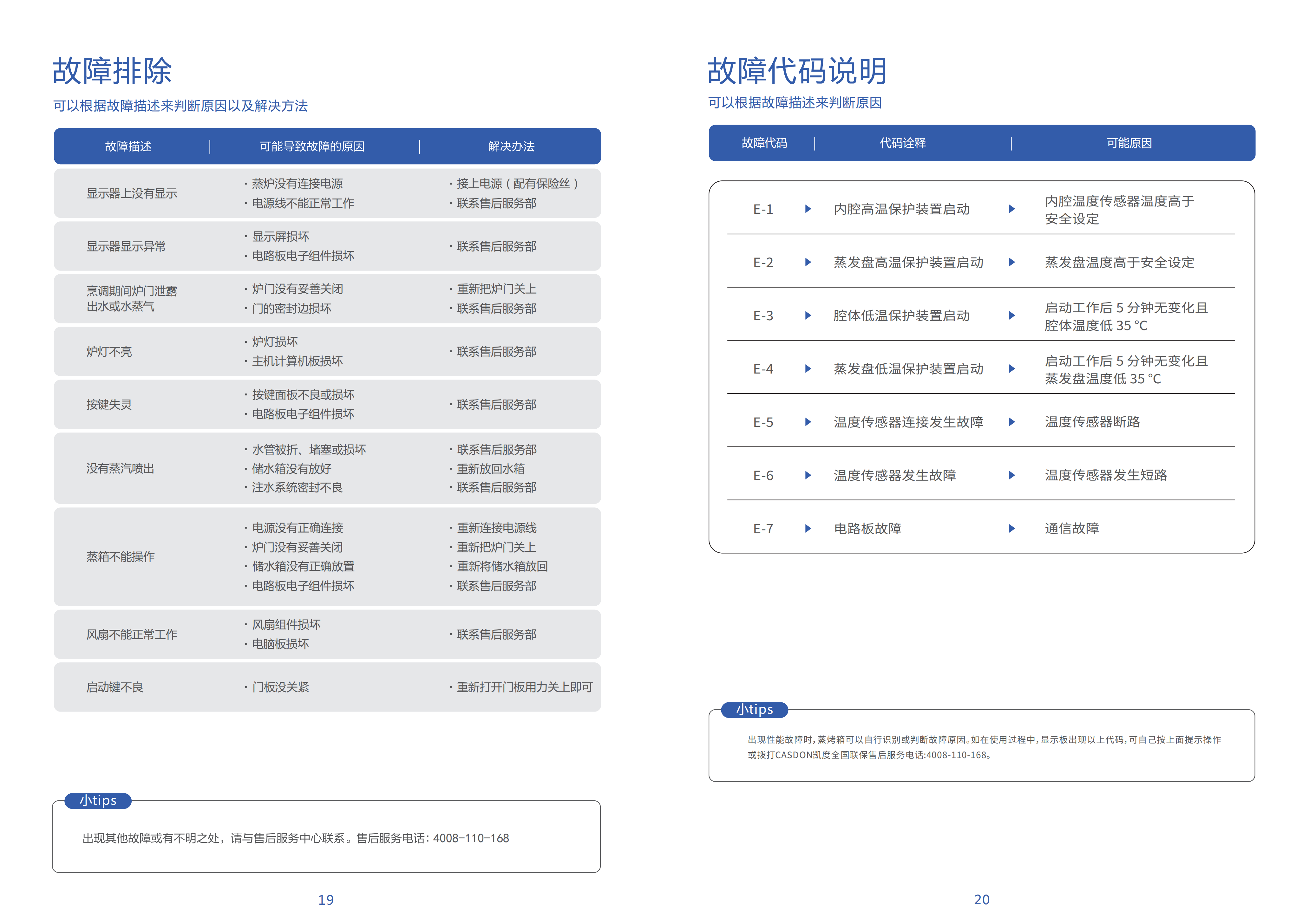This screenshot has width=1309, height=924.
Task: Click the service phone number 4008-110-168
Action: (x=471, y=838)
